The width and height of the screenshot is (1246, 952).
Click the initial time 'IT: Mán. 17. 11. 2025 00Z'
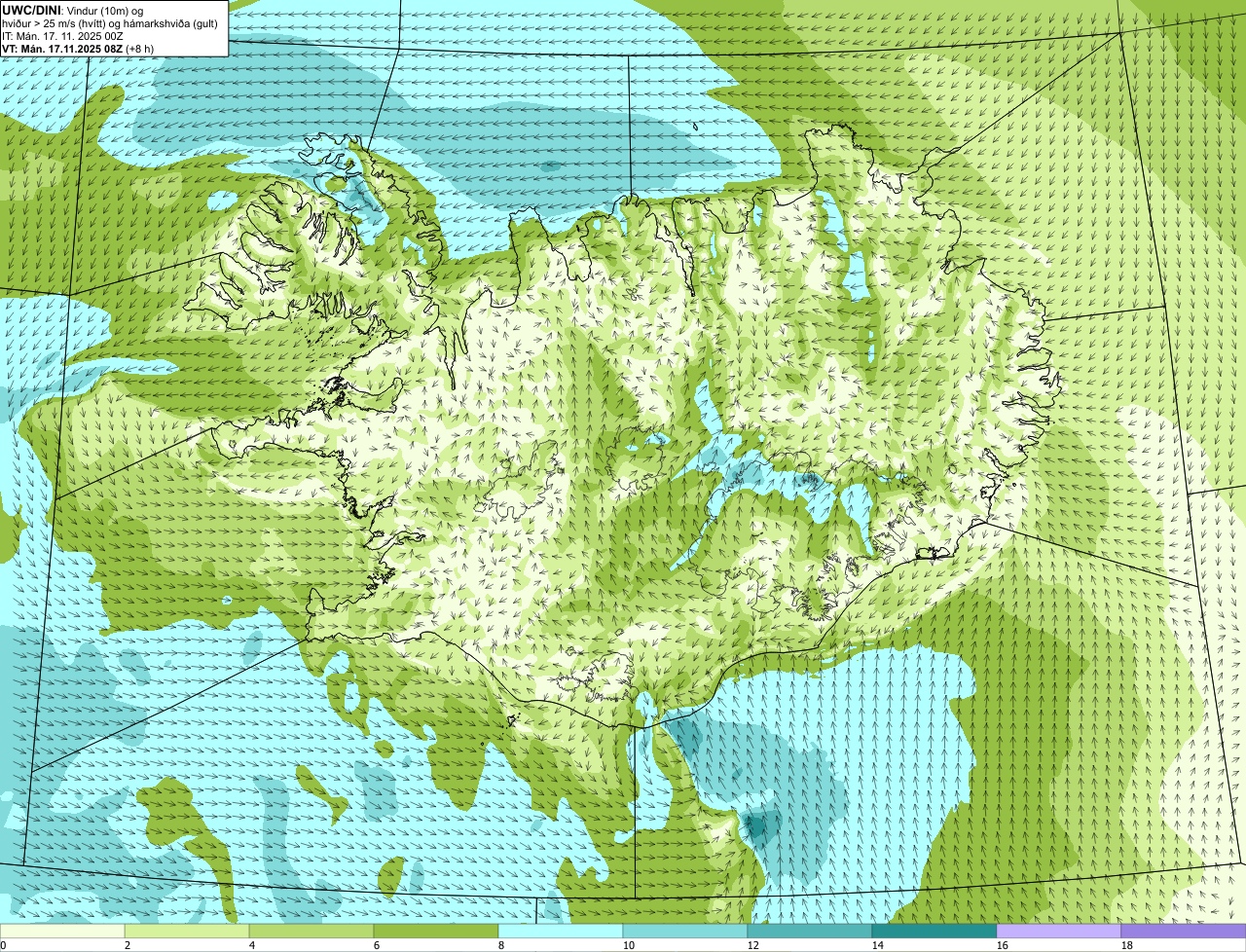(x=62, y=36)
